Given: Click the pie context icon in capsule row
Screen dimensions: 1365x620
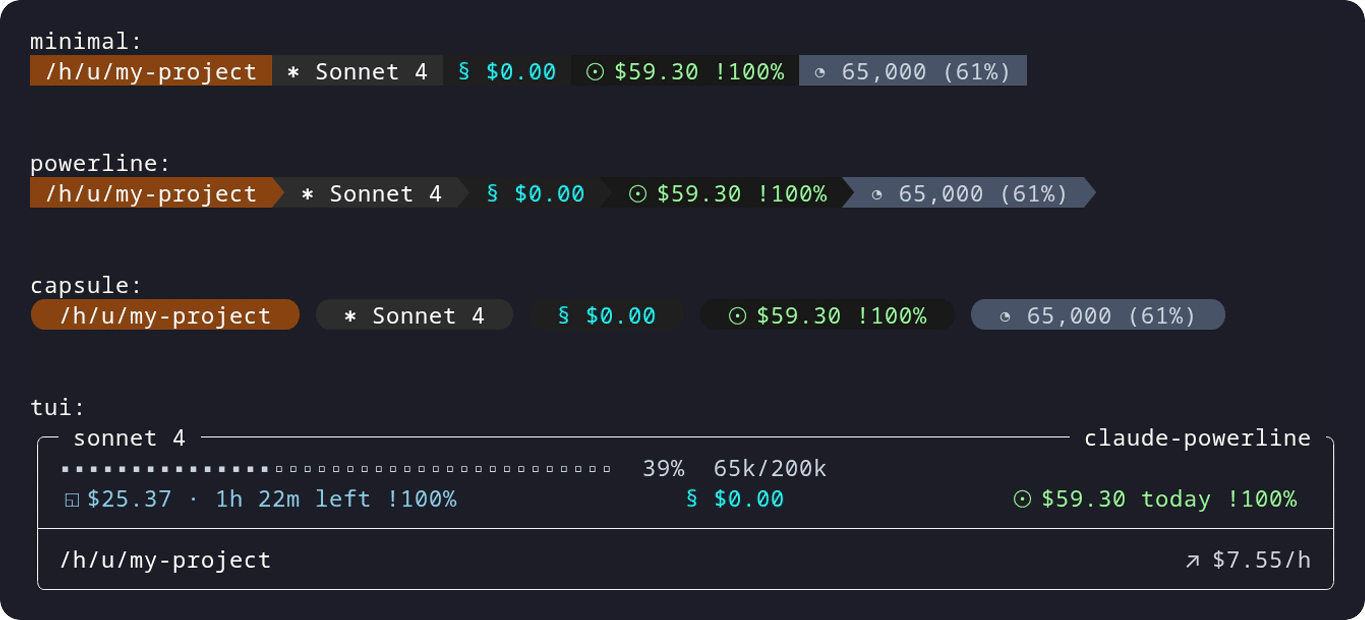Looking at the screenshot, I should tap(1005, 317).
